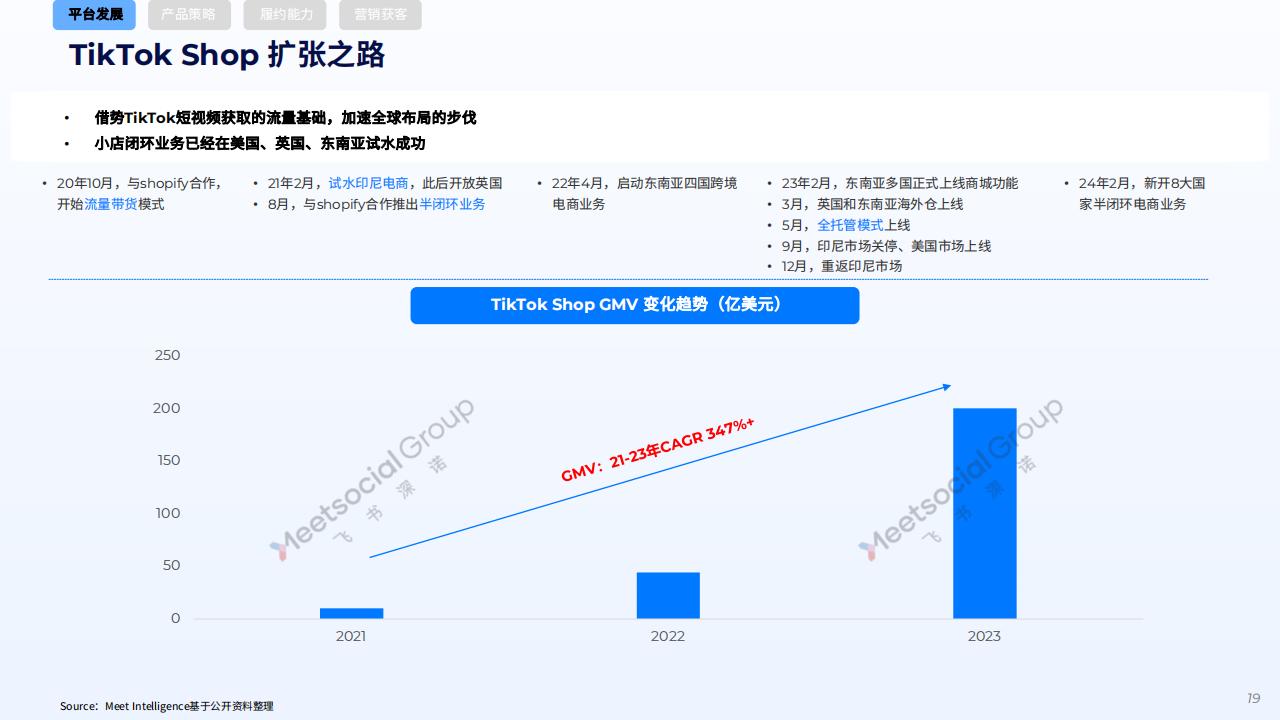Select the 2022 GMV bar
This screenshot has height=720, width=1280.
(x=668, y=595)
